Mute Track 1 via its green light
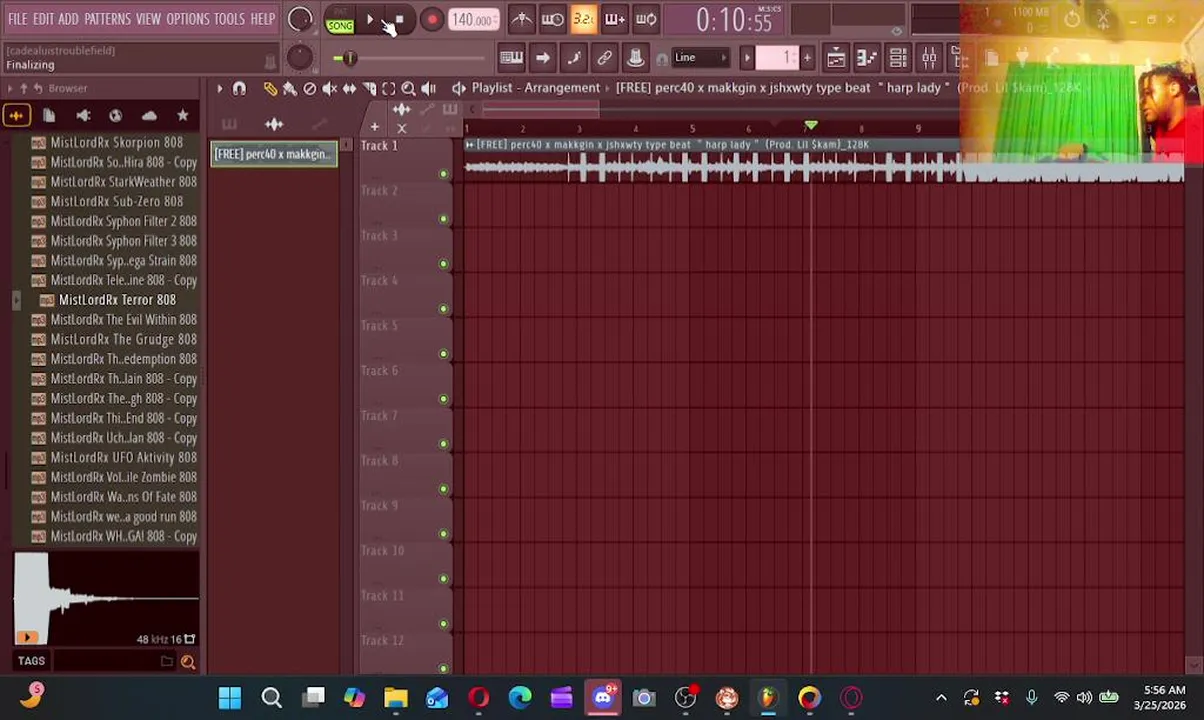1204x720 pixels. 443,174
